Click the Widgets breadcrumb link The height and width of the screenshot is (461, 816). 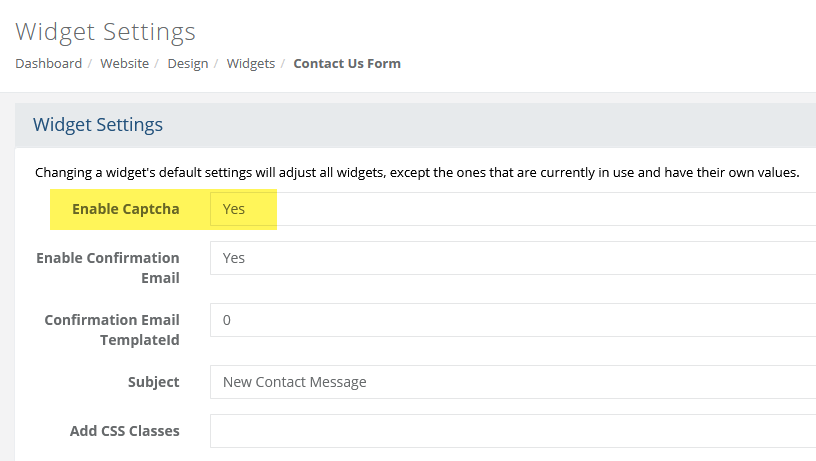(251, 63)
